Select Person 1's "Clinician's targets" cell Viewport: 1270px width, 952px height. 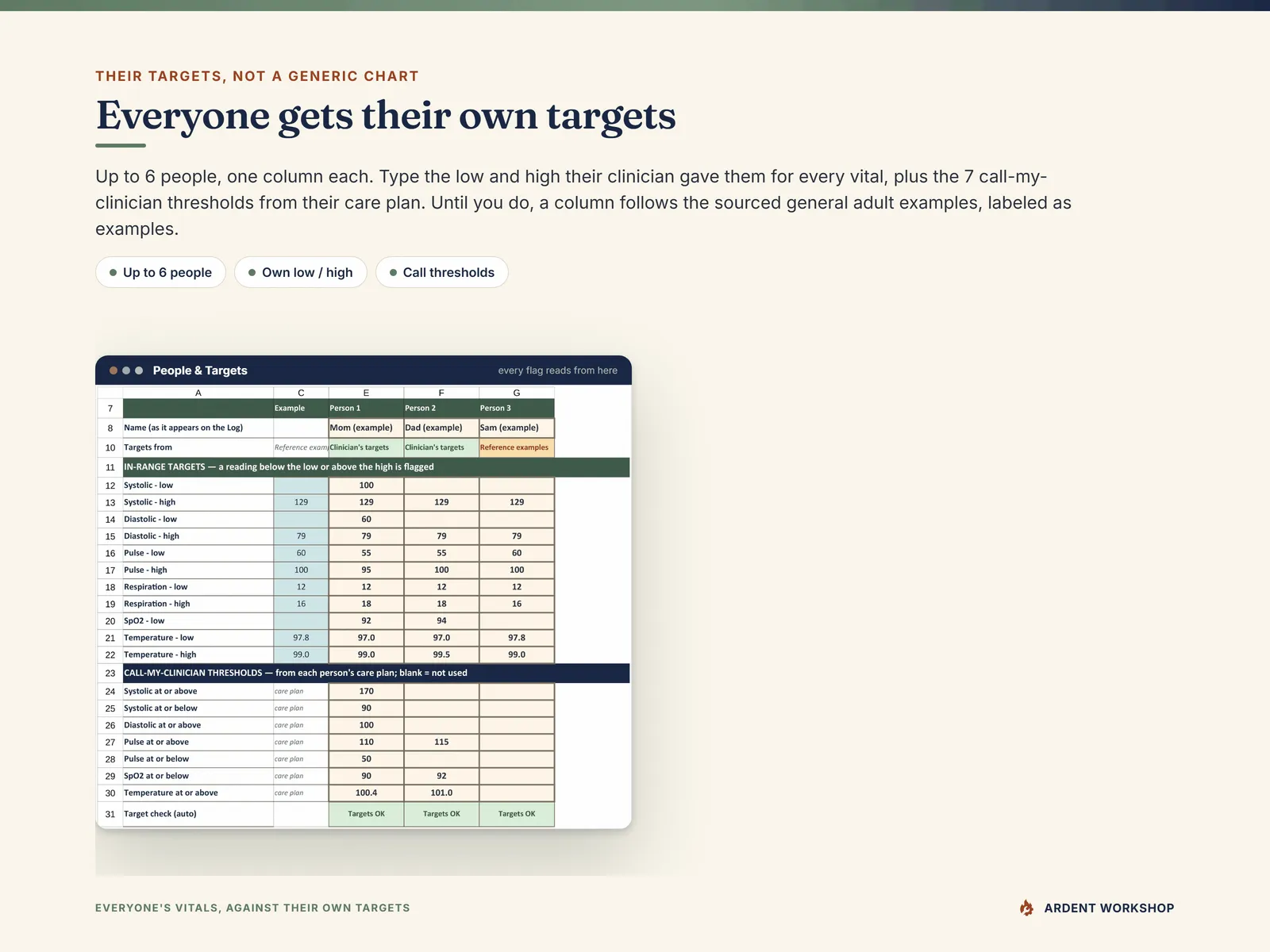click(366, 447)
